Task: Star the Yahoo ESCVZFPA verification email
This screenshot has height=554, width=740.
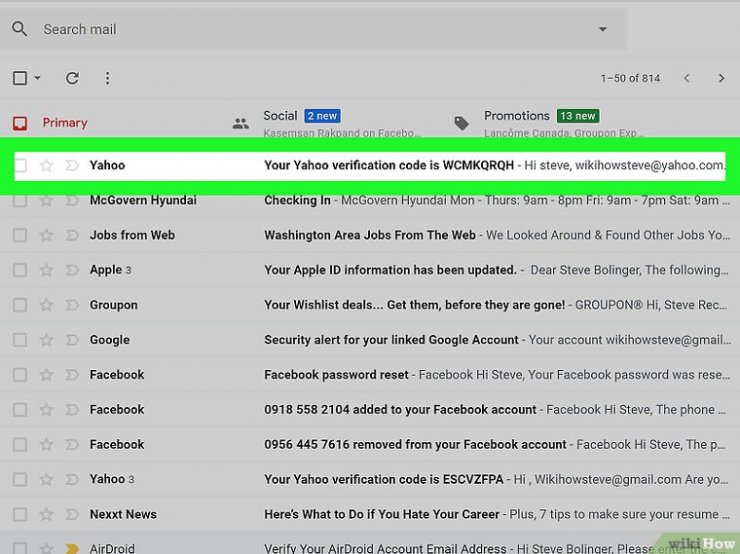Action: [x=46, y=479]
